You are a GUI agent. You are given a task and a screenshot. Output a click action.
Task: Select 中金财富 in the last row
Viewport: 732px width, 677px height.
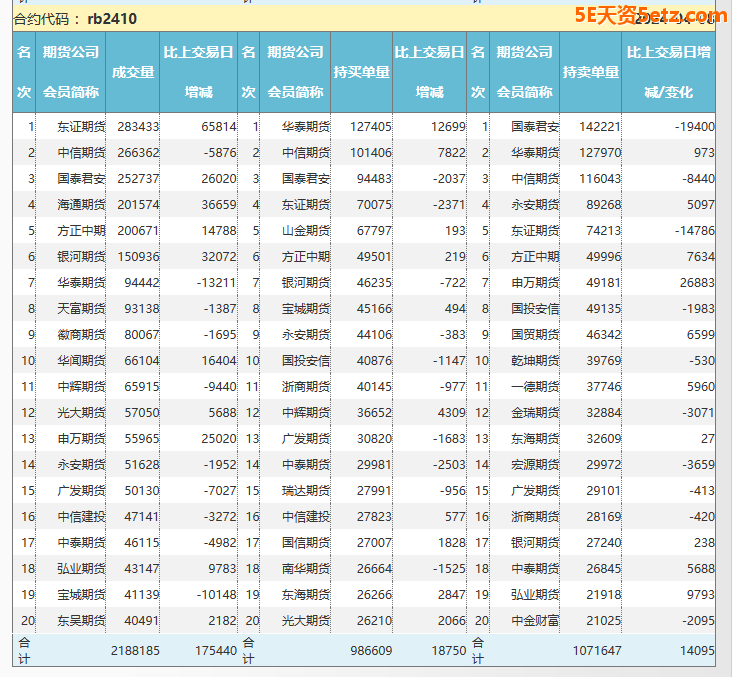click(x=534, y=621)
